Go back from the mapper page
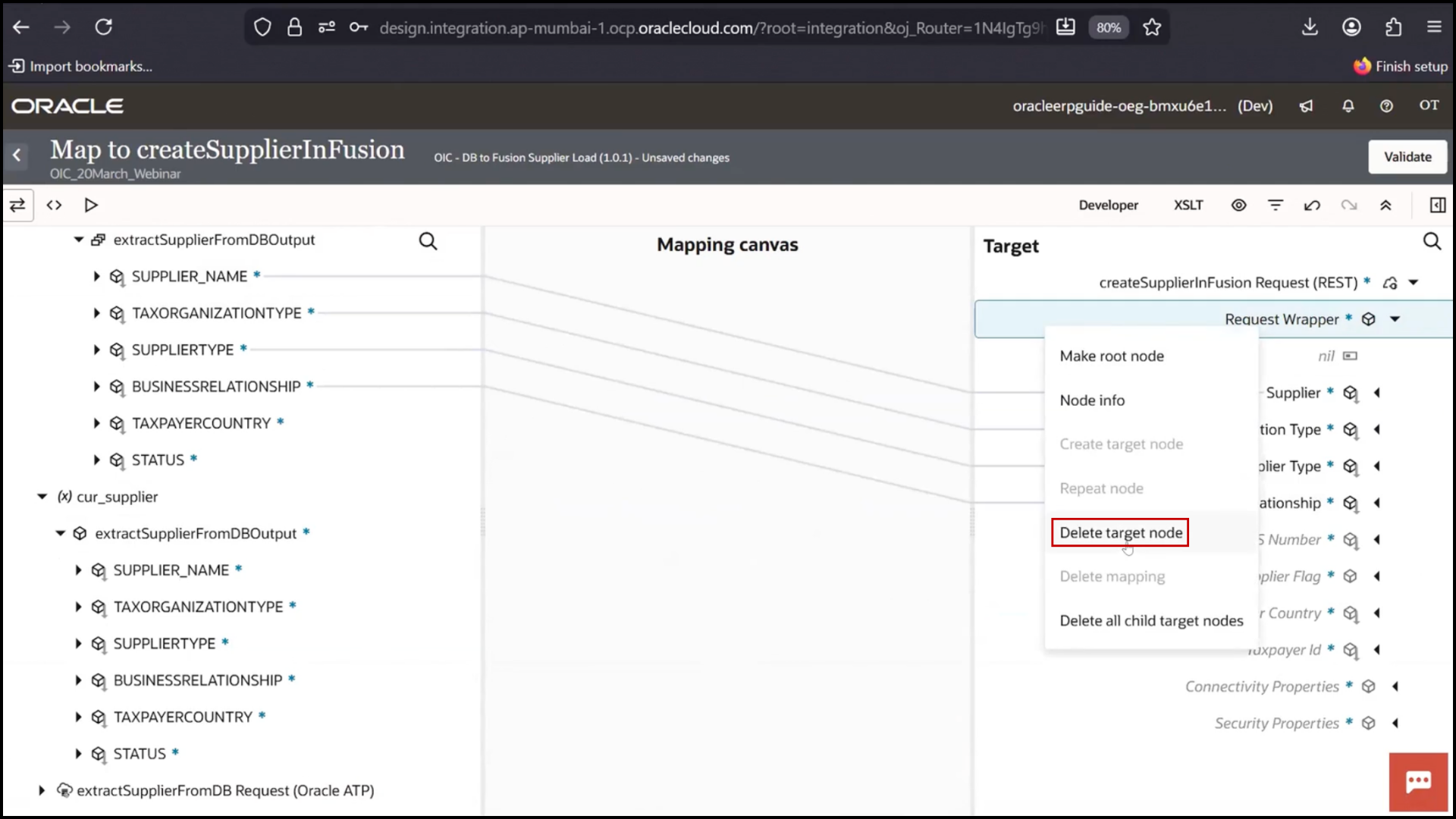 pyautogui.click(x=17, y=155)
